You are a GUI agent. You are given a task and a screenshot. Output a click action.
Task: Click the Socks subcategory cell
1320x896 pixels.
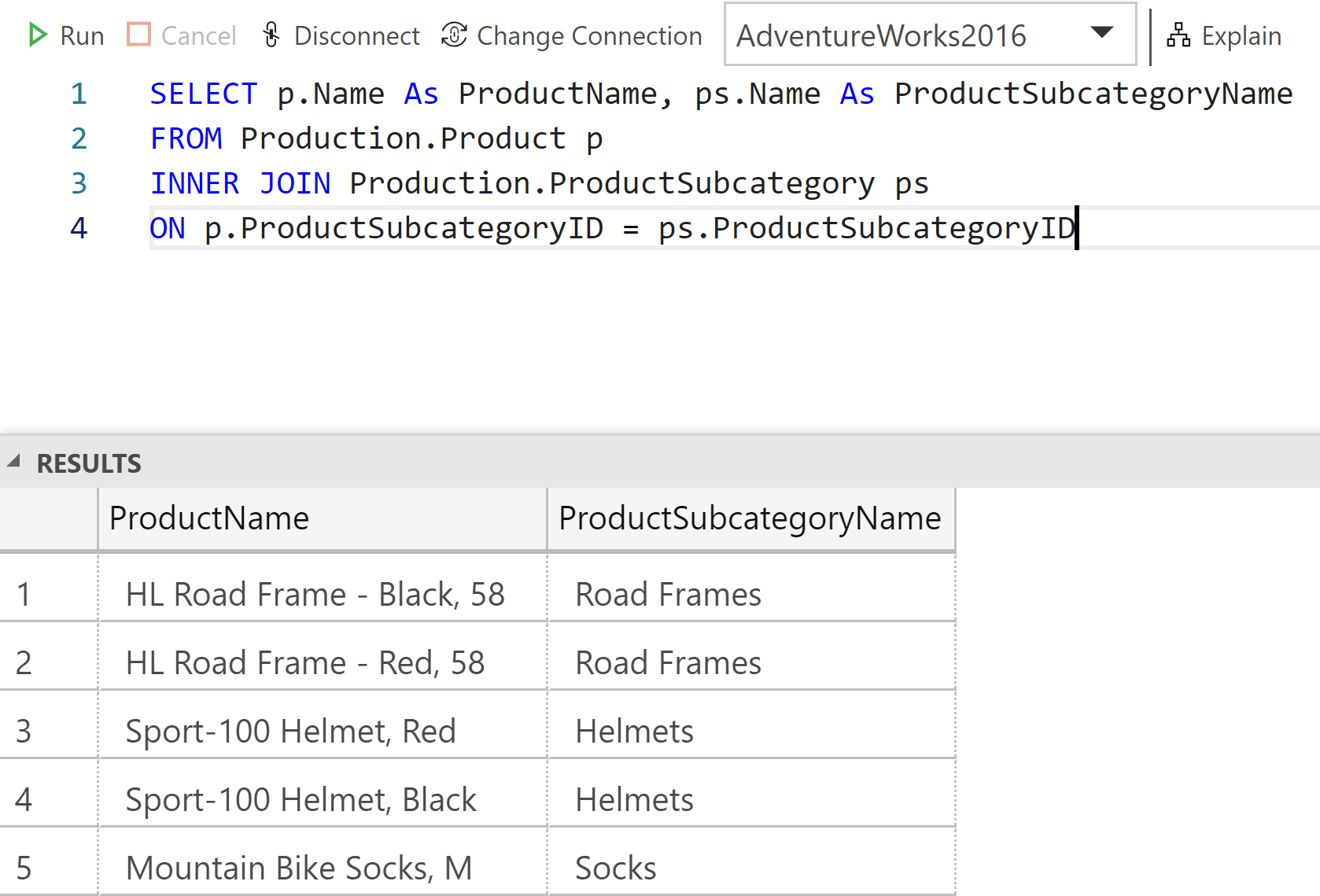pos(615,868)
